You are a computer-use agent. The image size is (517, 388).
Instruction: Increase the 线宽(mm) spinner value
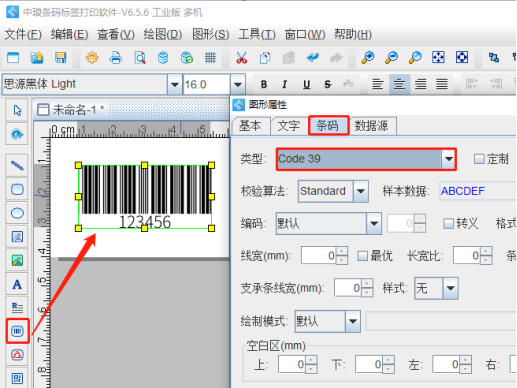tap(342, 251)
